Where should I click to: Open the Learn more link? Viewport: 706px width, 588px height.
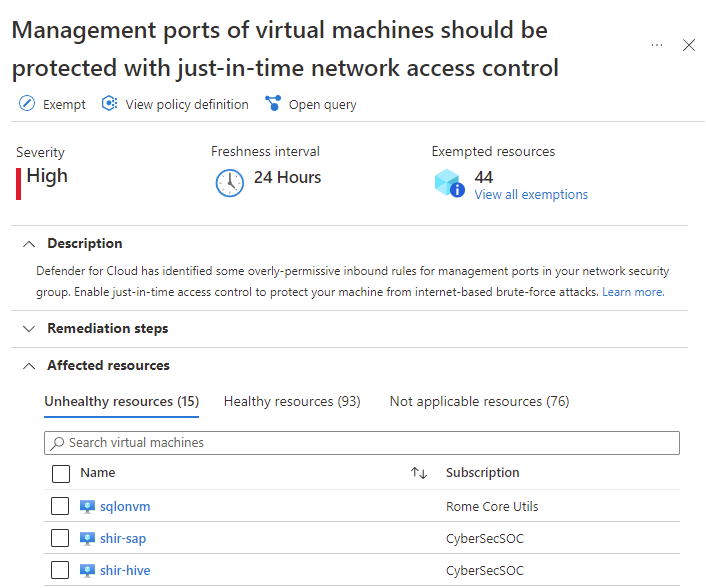tap(632, 292)
